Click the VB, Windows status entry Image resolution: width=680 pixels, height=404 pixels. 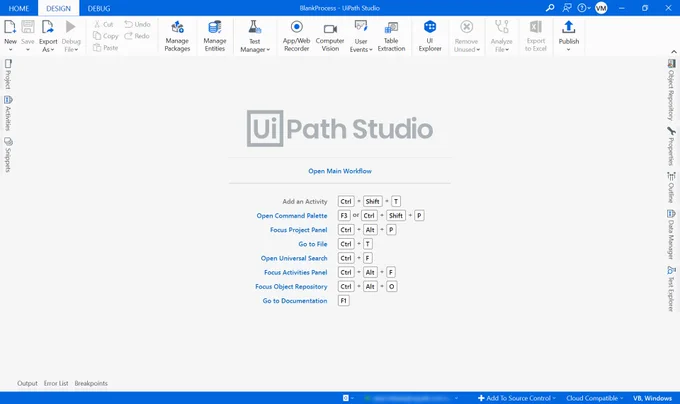coord(652,398)
